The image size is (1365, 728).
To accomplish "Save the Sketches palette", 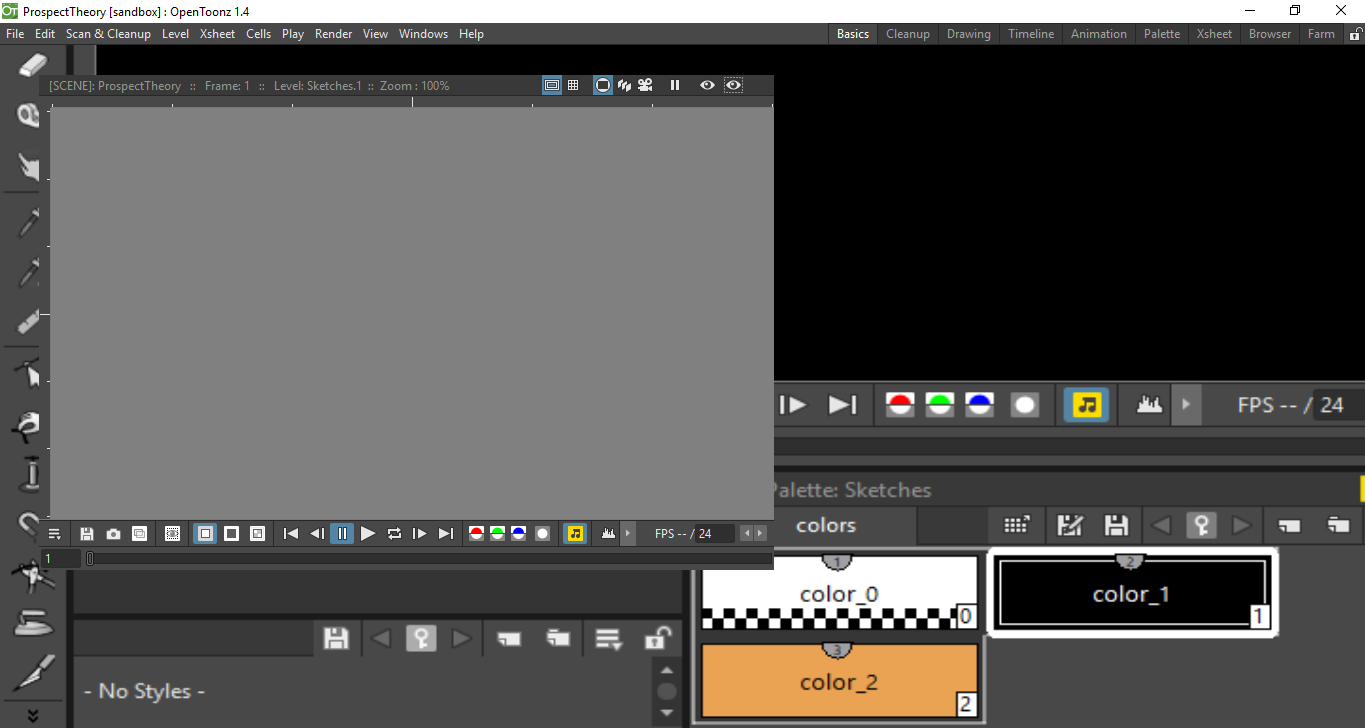I will coord(1117,525).
